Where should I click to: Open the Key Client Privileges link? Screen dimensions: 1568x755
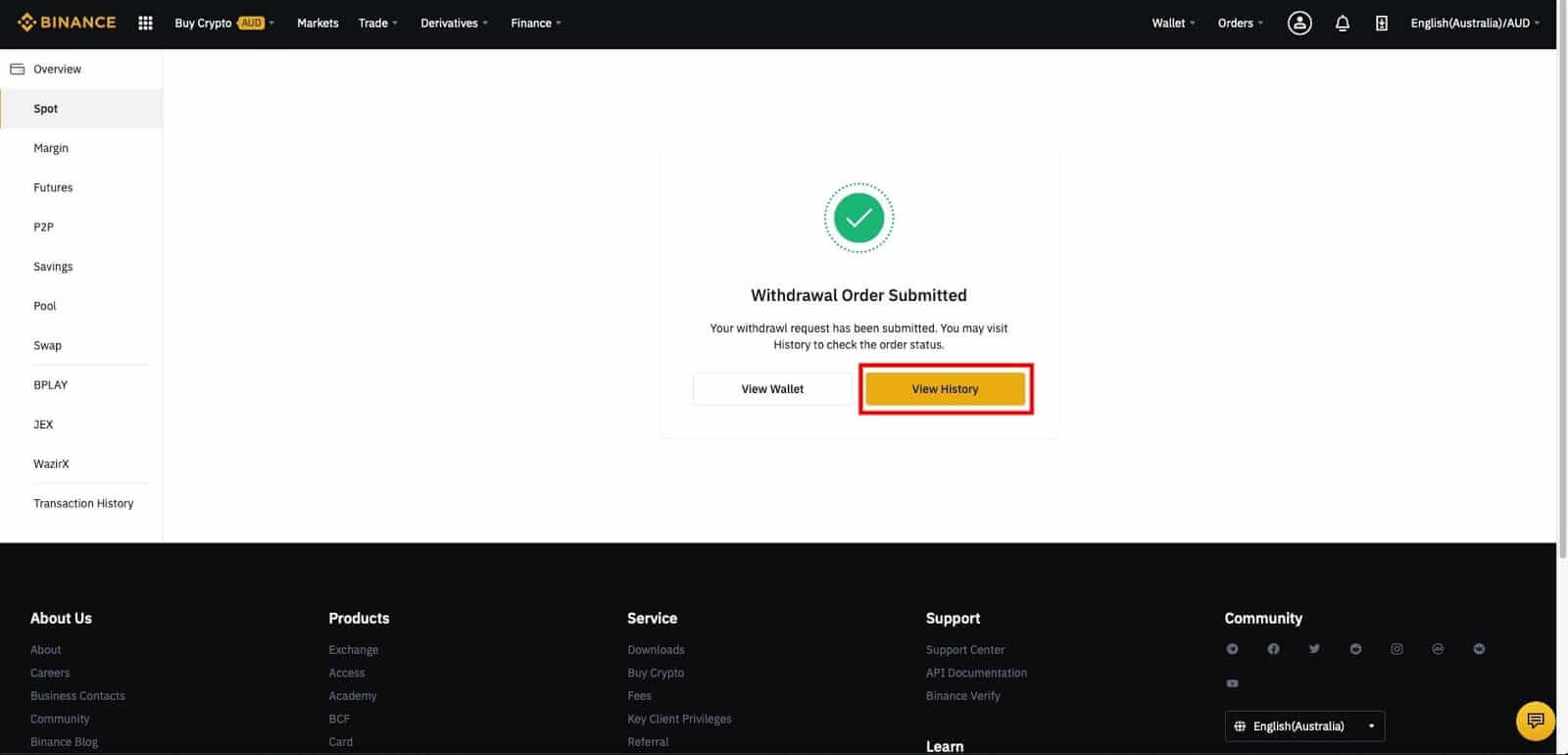(679, 719)
